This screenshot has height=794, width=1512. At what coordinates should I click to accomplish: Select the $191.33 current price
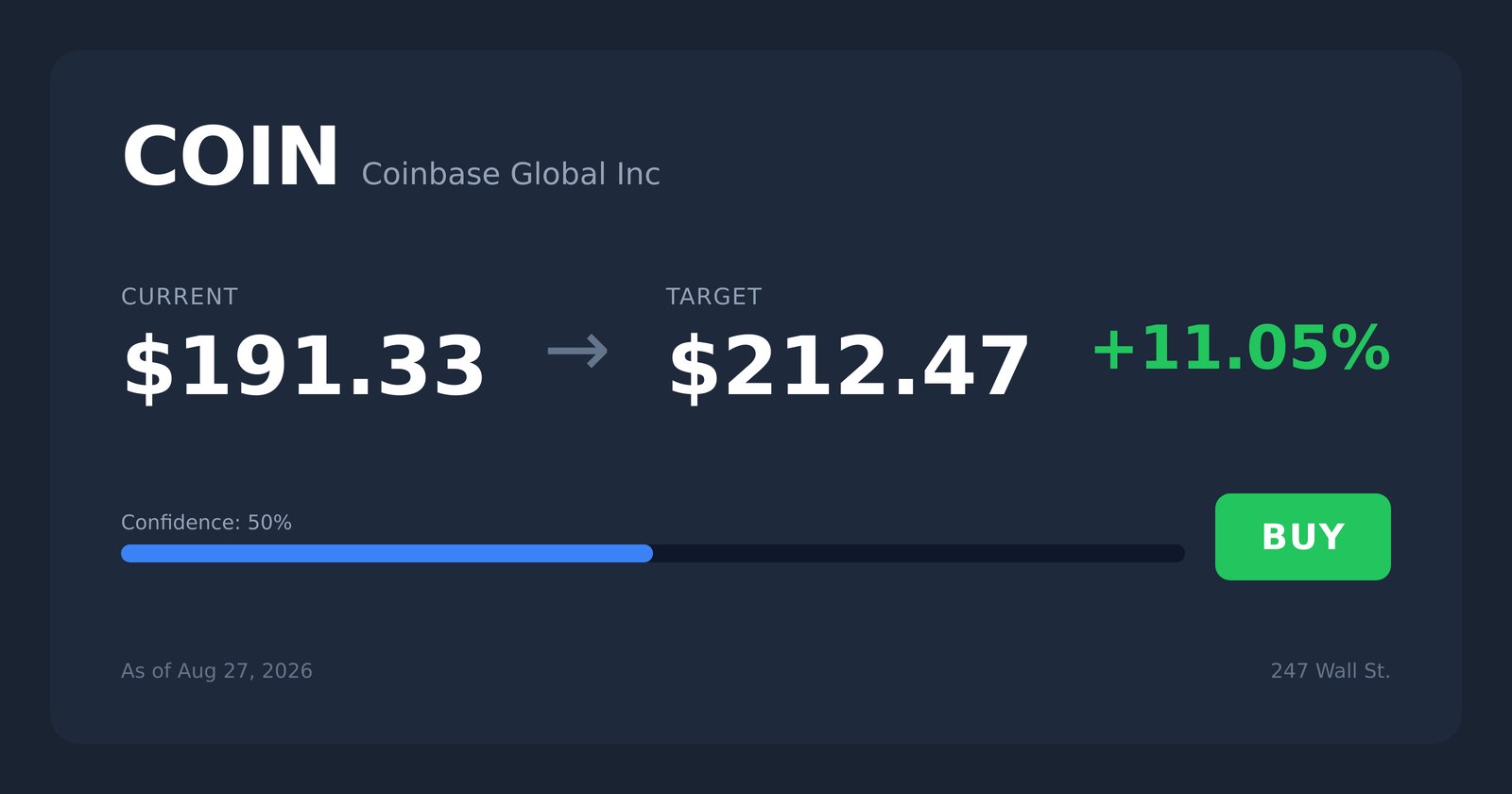pos(303,367)
